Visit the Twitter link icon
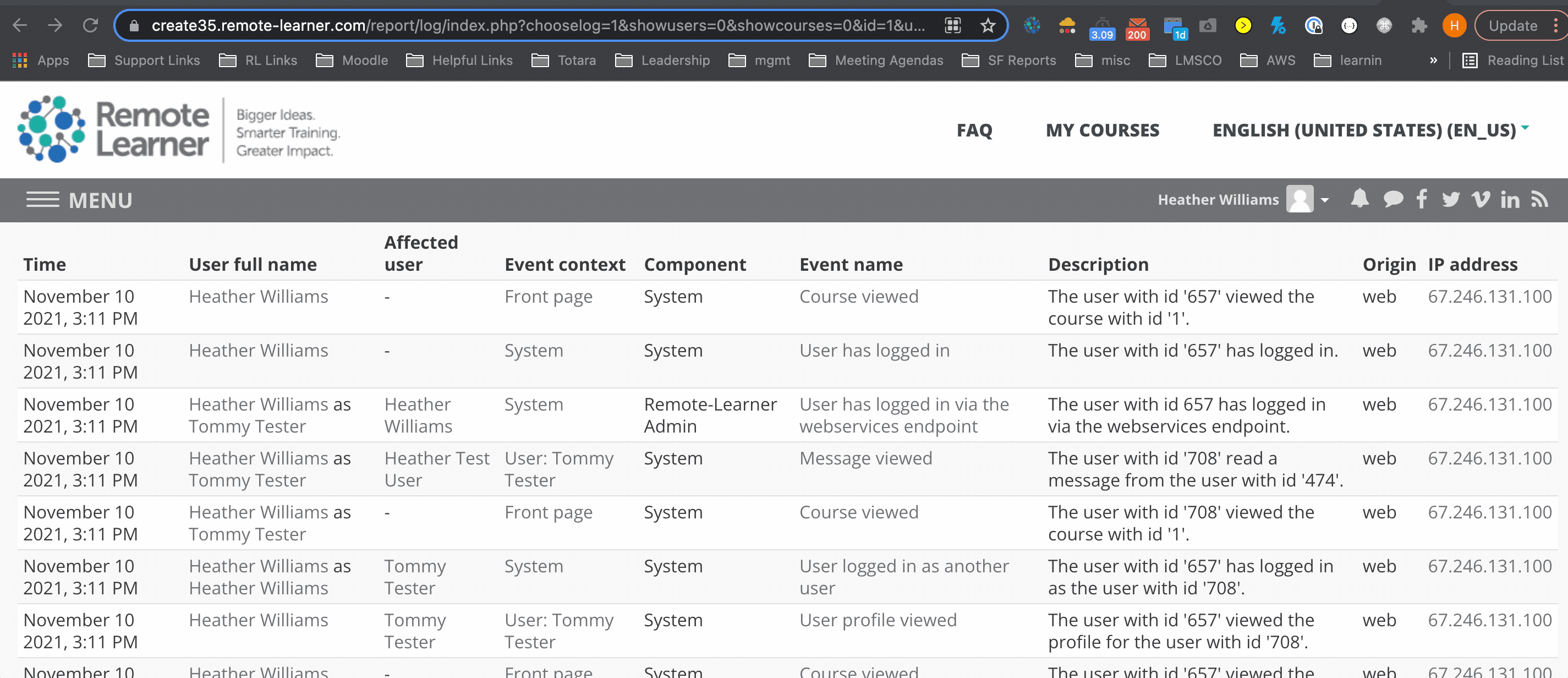This screenshot has width=1568, height=678. (x=1450, y=199)
